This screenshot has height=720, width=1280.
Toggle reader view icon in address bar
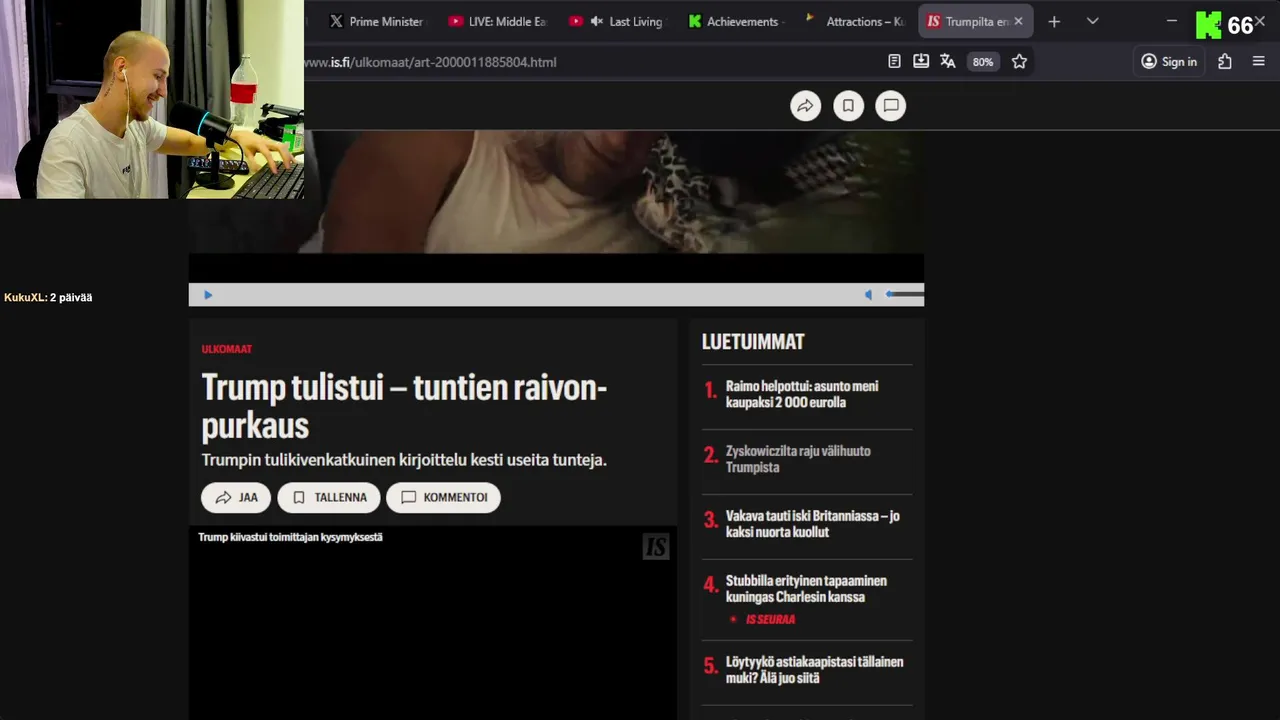click(x=894, y=61)
